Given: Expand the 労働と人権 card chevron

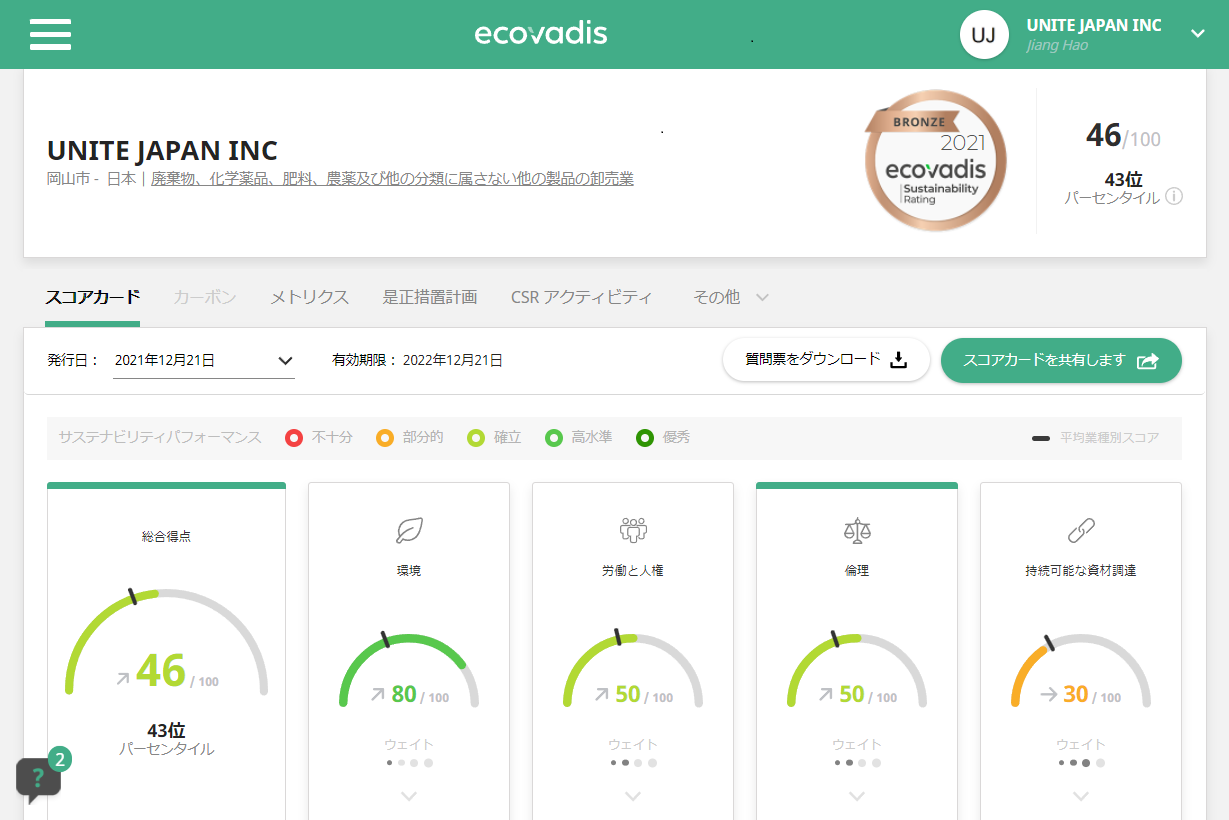Looking at the screenshot, I should [633, 796].
